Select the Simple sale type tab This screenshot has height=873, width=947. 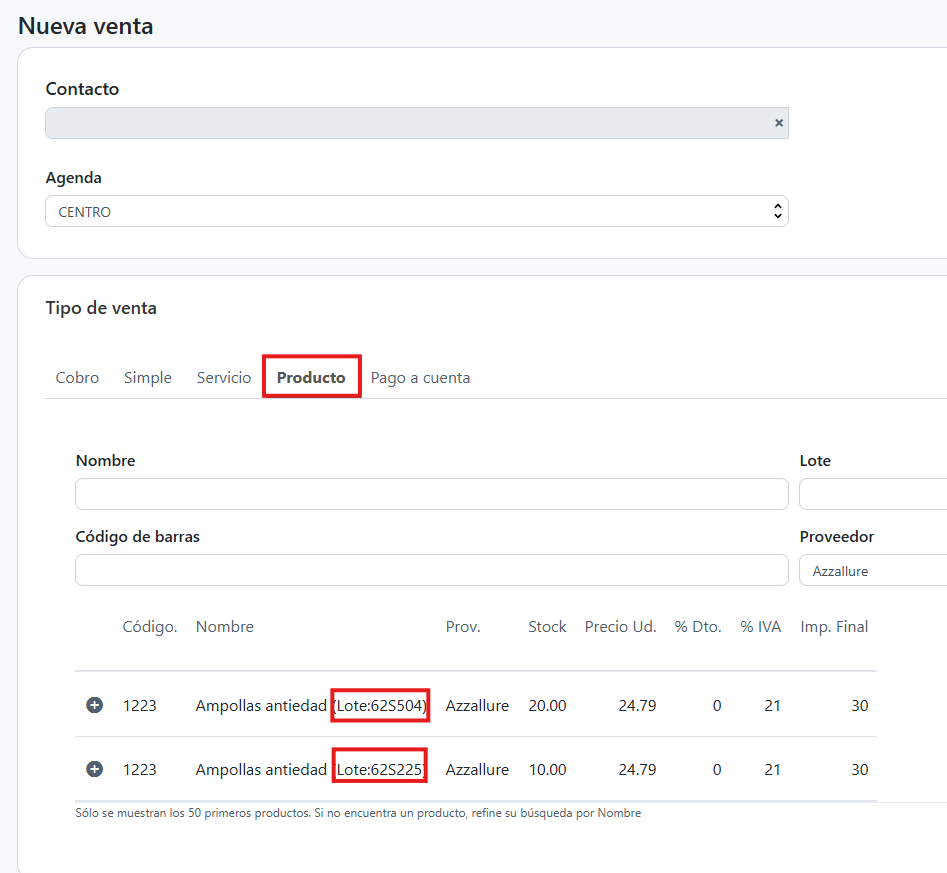tap(148, 378)
